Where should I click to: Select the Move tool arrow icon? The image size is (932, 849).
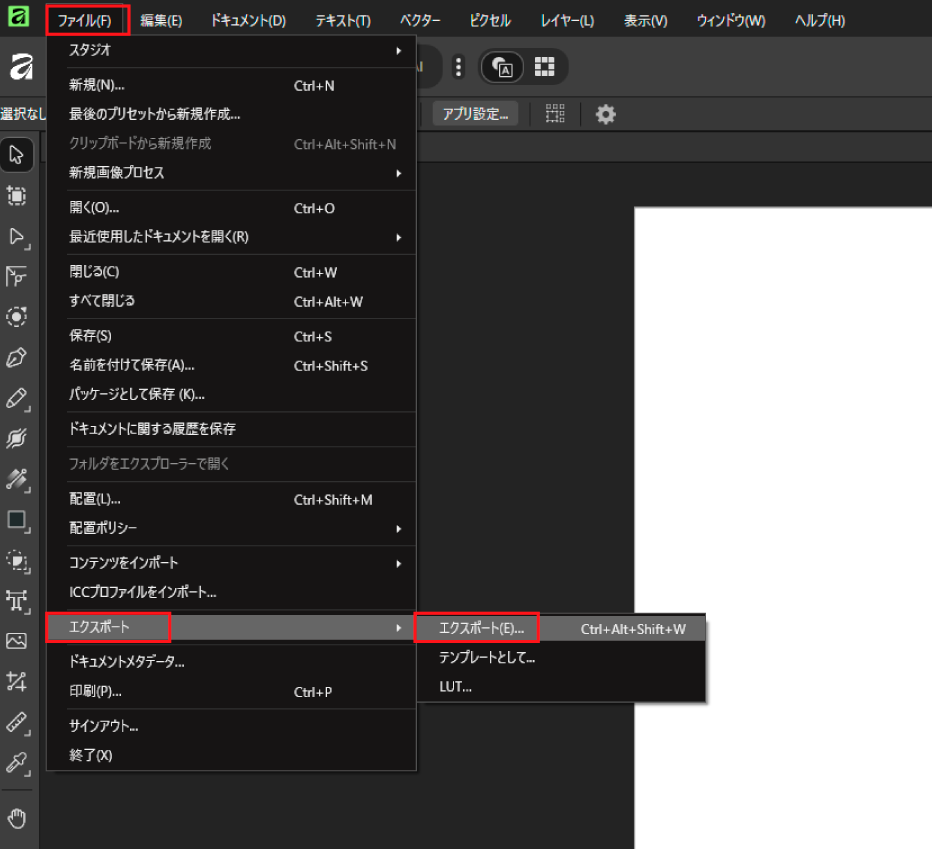(x=17, y=155)
